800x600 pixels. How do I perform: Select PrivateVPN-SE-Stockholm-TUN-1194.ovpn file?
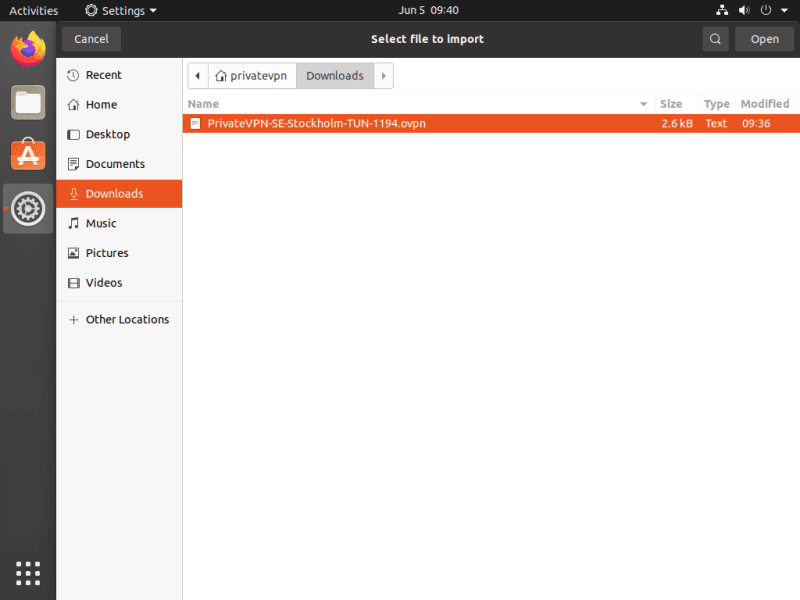point(316,123)
